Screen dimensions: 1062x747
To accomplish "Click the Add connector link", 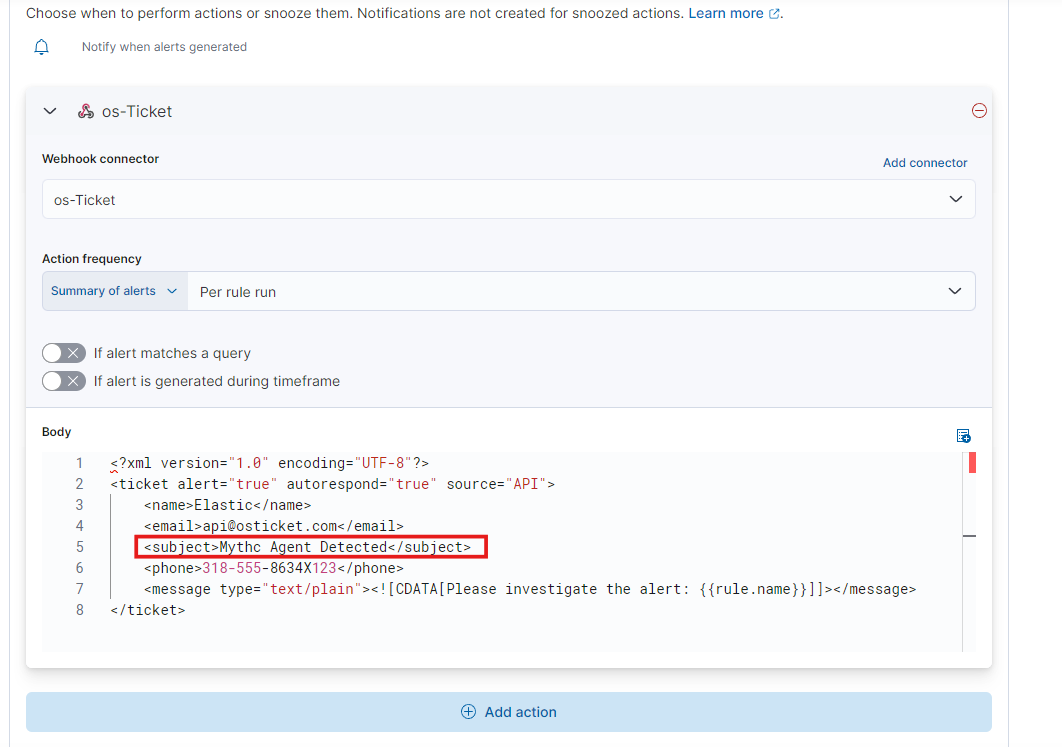I will (x=925, y=163).
